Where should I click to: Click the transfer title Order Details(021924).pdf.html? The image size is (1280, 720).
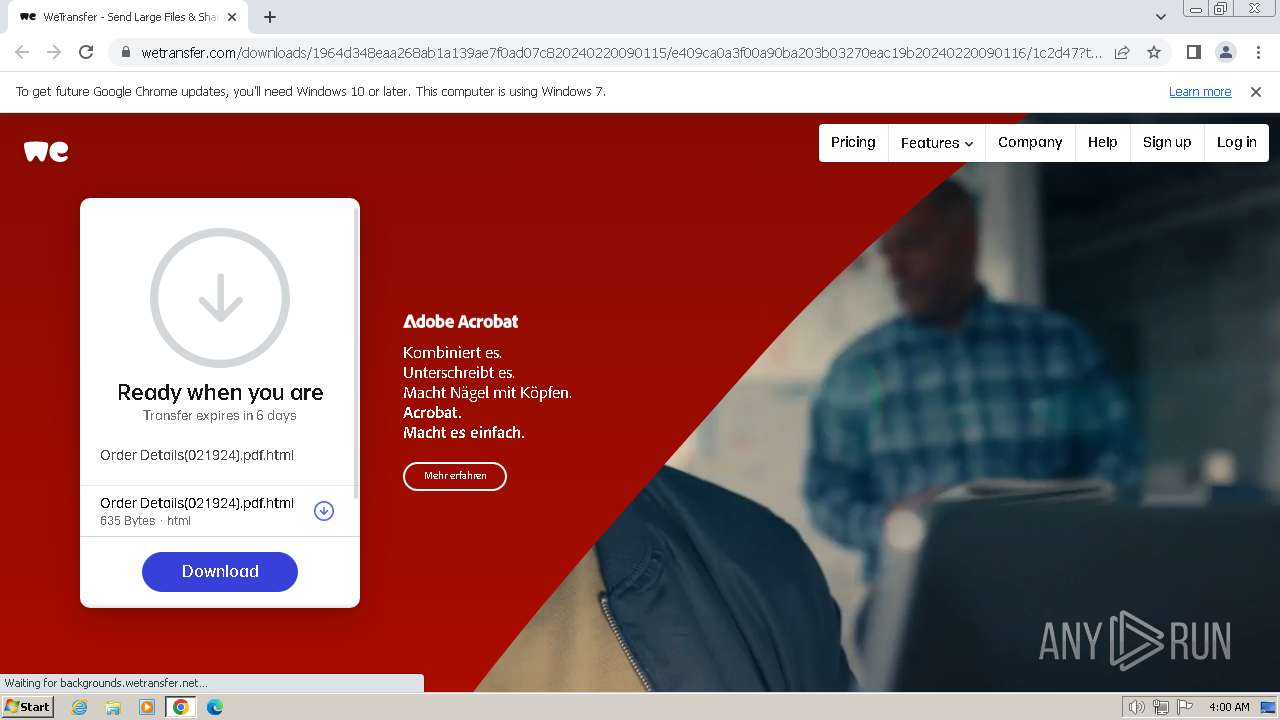tap(197, 455)
